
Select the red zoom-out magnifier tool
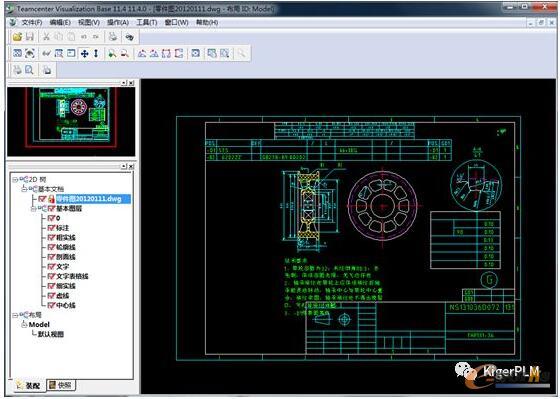point(124,54)
